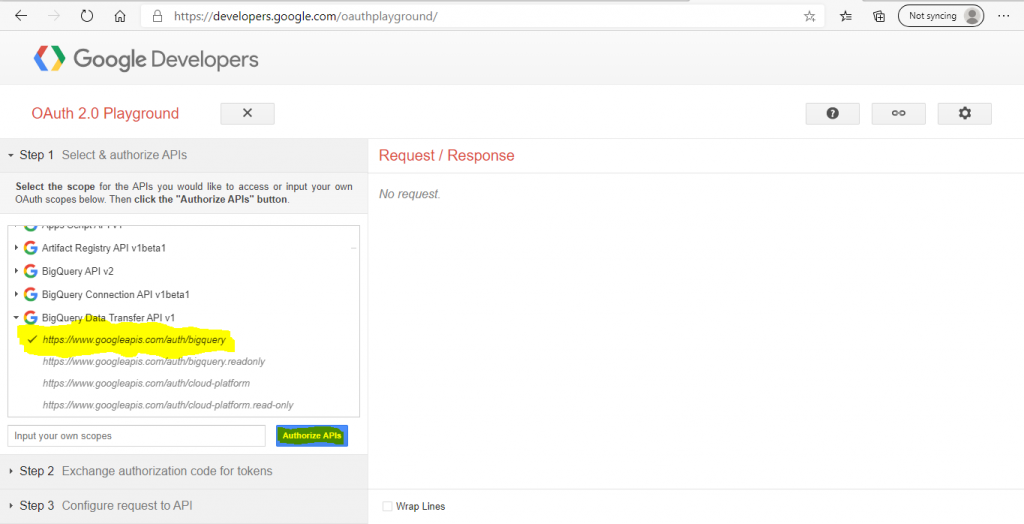Open the Favorites list icon
Image resolution: width=1024 pixels, height=524 pixels.
846,16
